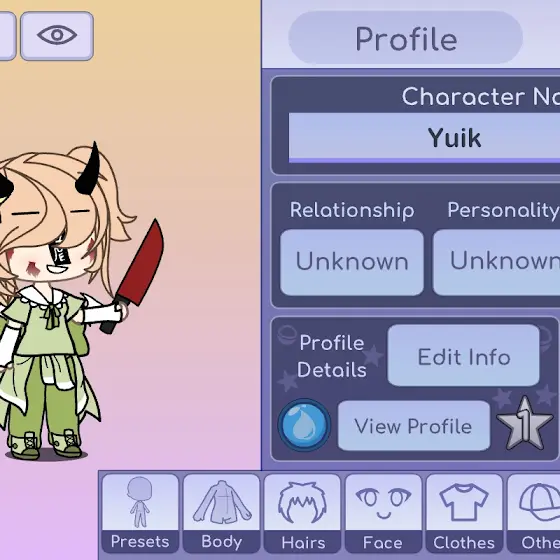Toggle UI visibility with the eye icon
560x560 pixels.
pyautogui.click(x=57, y=36)
